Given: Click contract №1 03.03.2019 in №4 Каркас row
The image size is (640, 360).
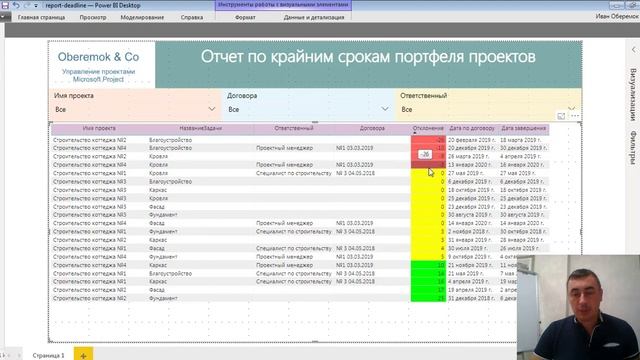Looking at the screenshot, I should 354,265.
